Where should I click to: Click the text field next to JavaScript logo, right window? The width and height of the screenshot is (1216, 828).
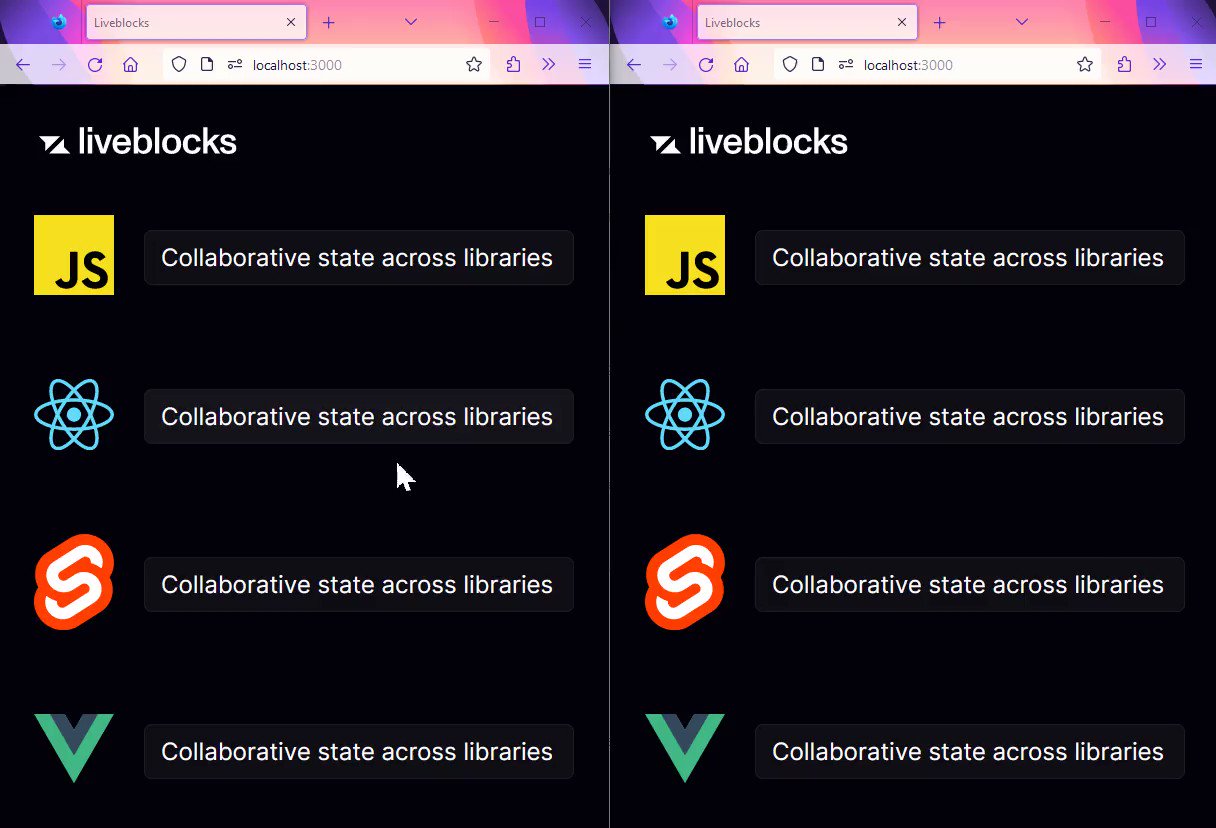[970, 258]
